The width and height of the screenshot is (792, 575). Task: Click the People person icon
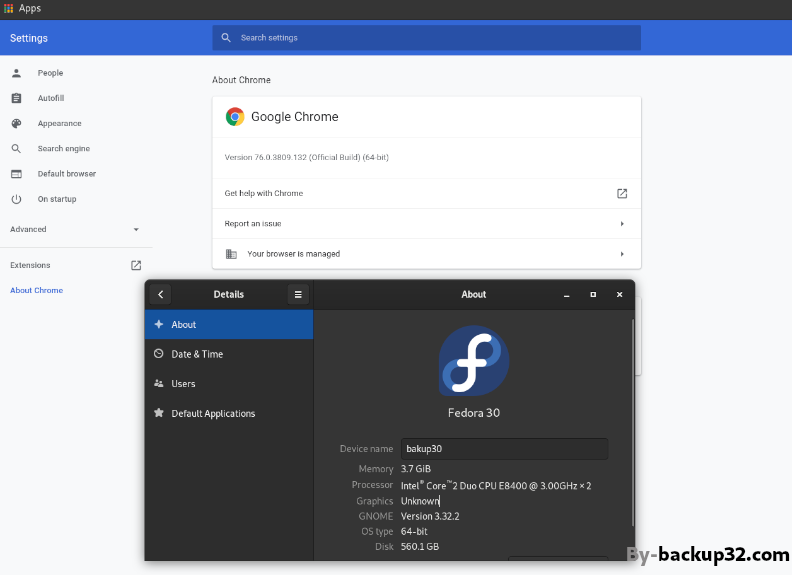[16, 73]
